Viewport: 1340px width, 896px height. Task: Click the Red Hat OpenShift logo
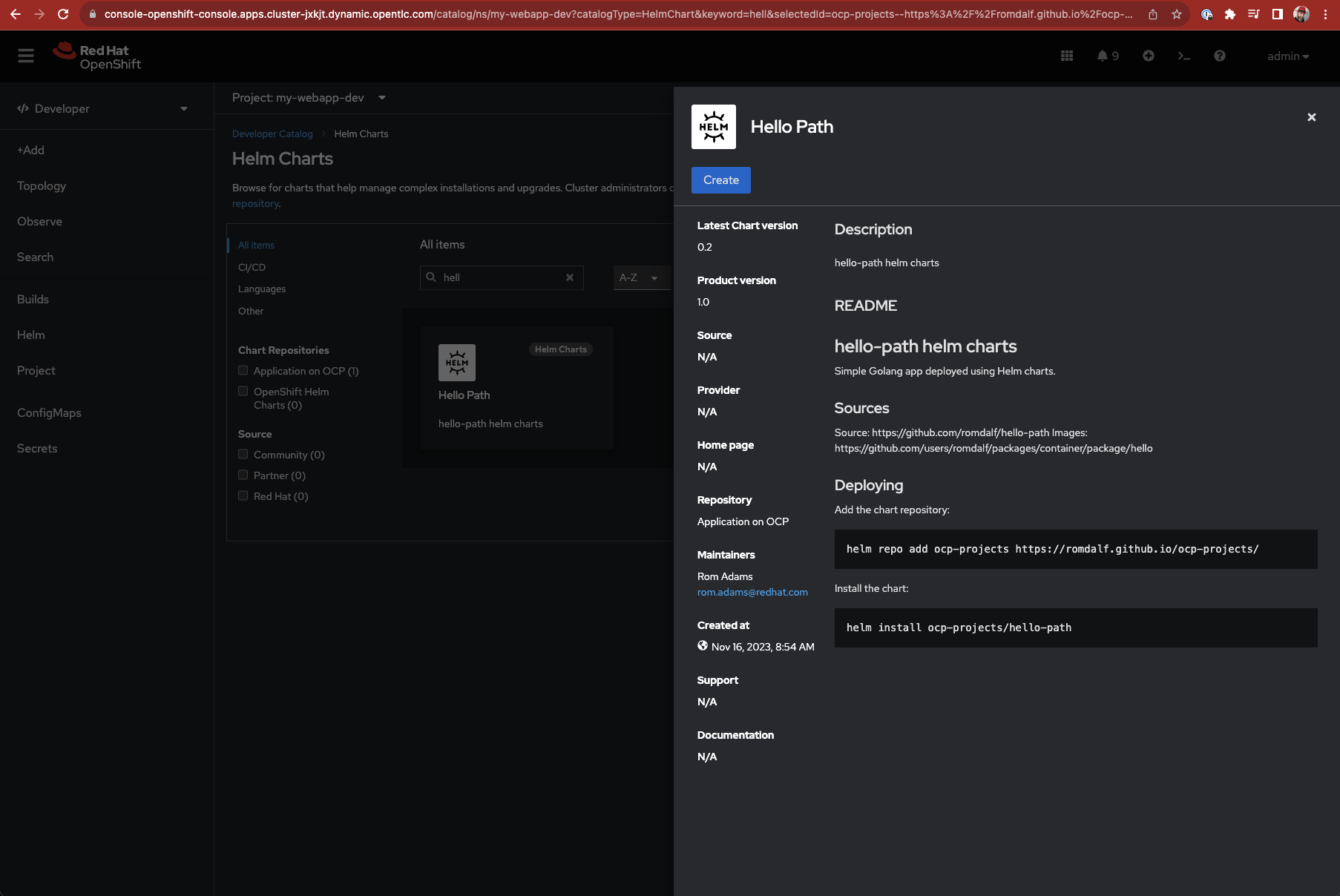tap(96, 56)
